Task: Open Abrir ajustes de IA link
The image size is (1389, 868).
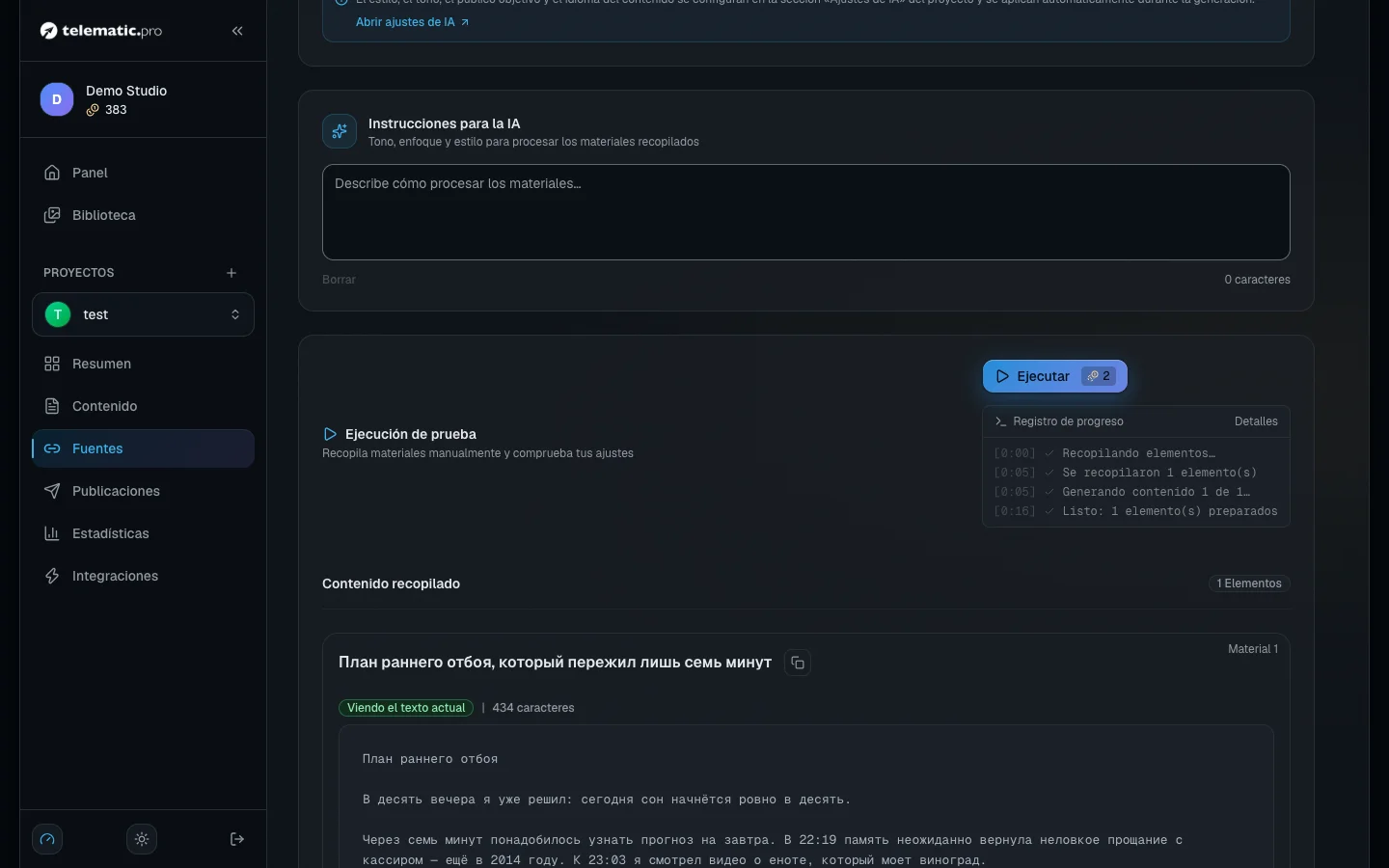Action: pos(412,21)
